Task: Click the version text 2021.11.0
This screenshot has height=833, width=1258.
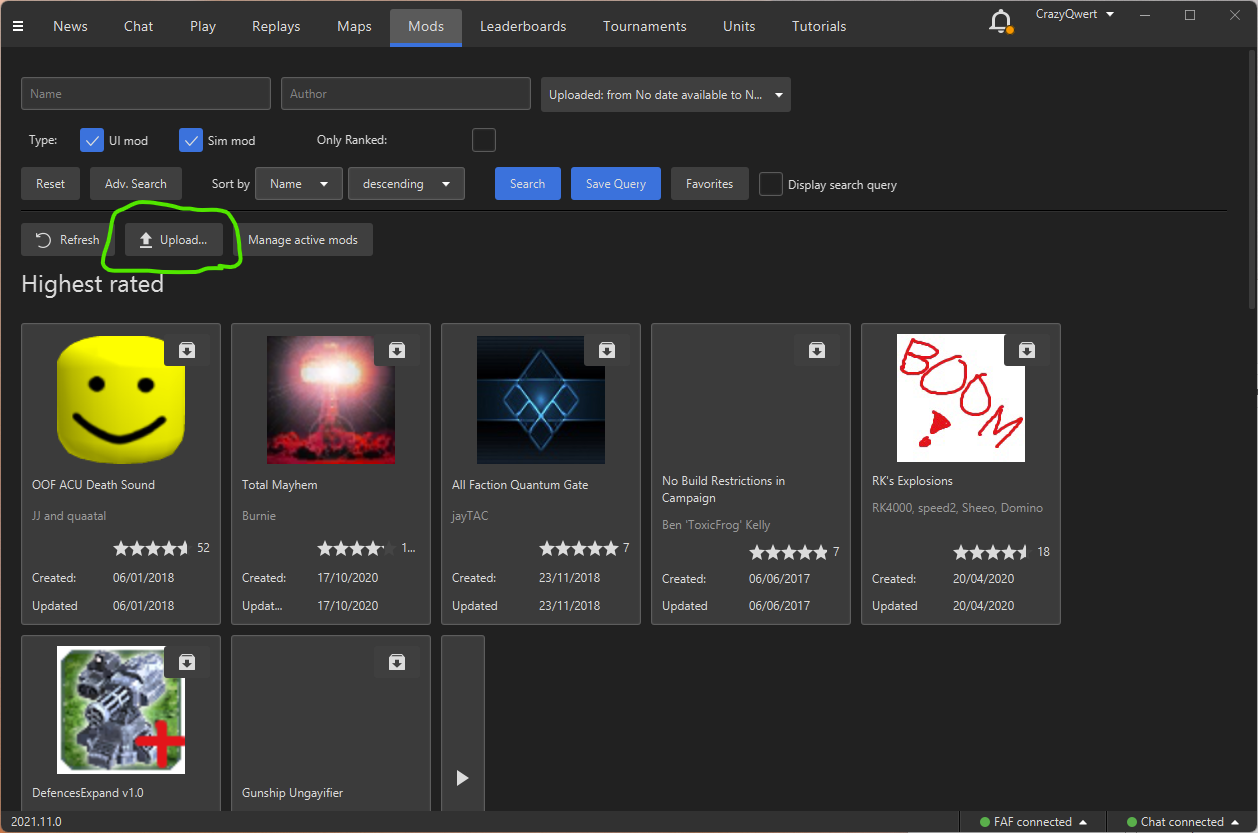Action: click(x=36, y=822)
